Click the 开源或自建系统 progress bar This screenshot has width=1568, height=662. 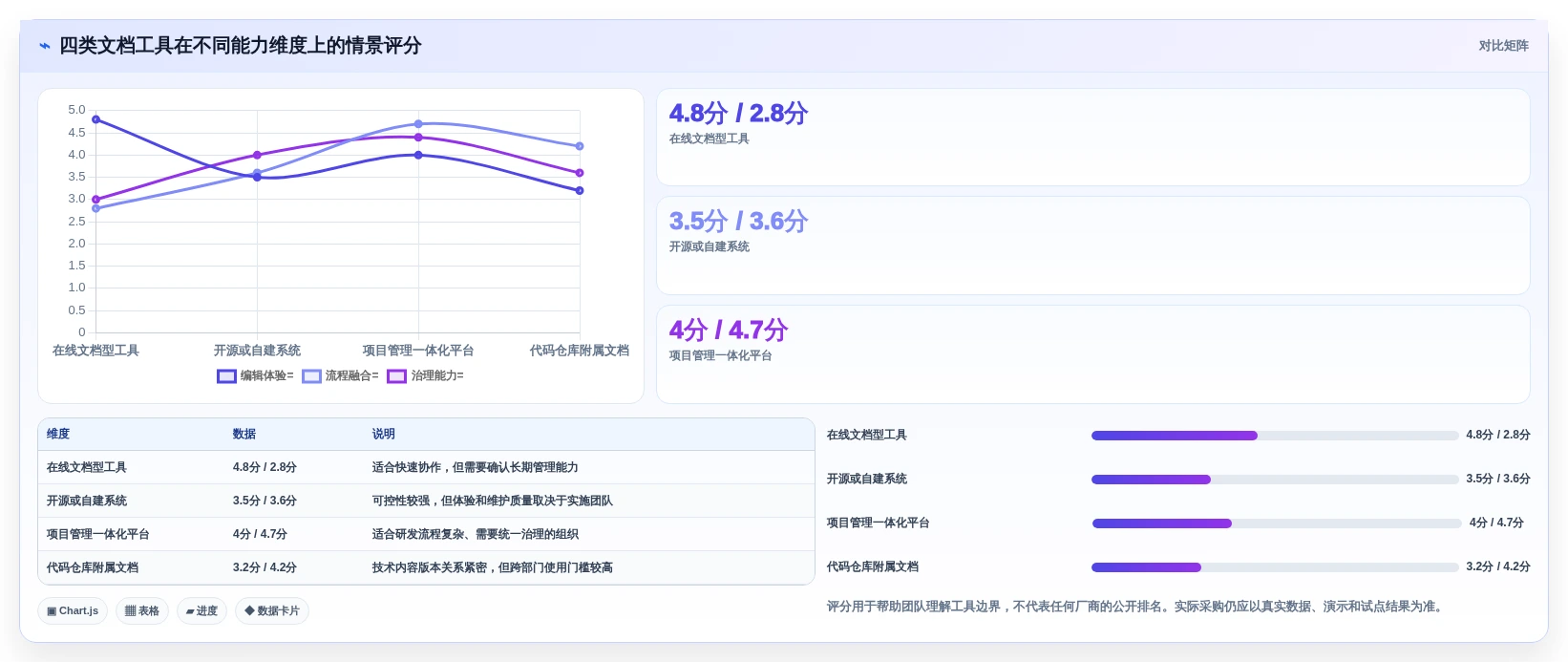(x=1275, y=480)
